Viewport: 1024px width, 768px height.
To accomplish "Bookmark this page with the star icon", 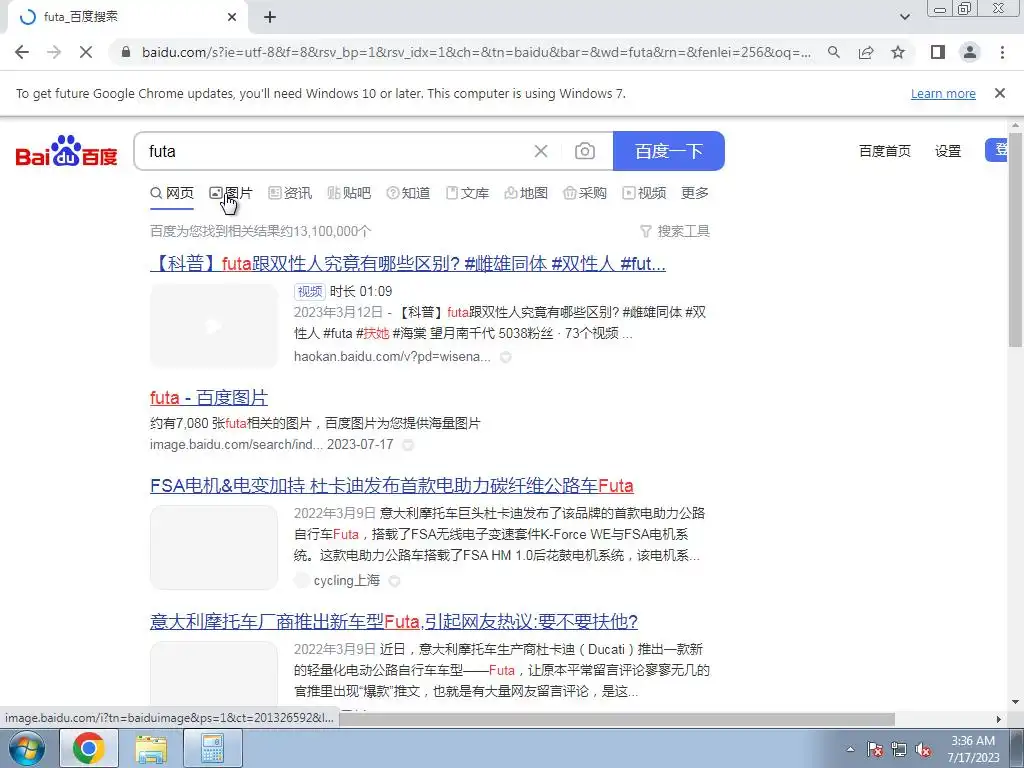I will point(898,52).
